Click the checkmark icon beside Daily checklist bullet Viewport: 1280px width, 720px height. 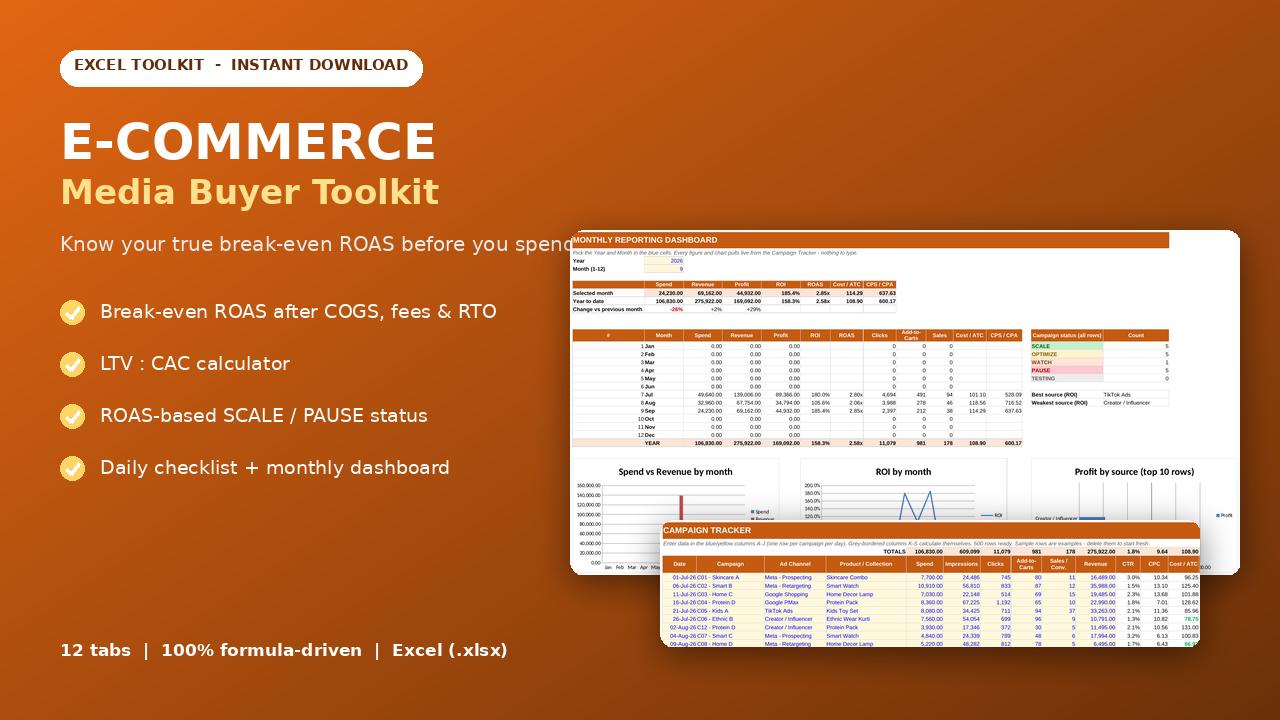click(x=72, y=468)
